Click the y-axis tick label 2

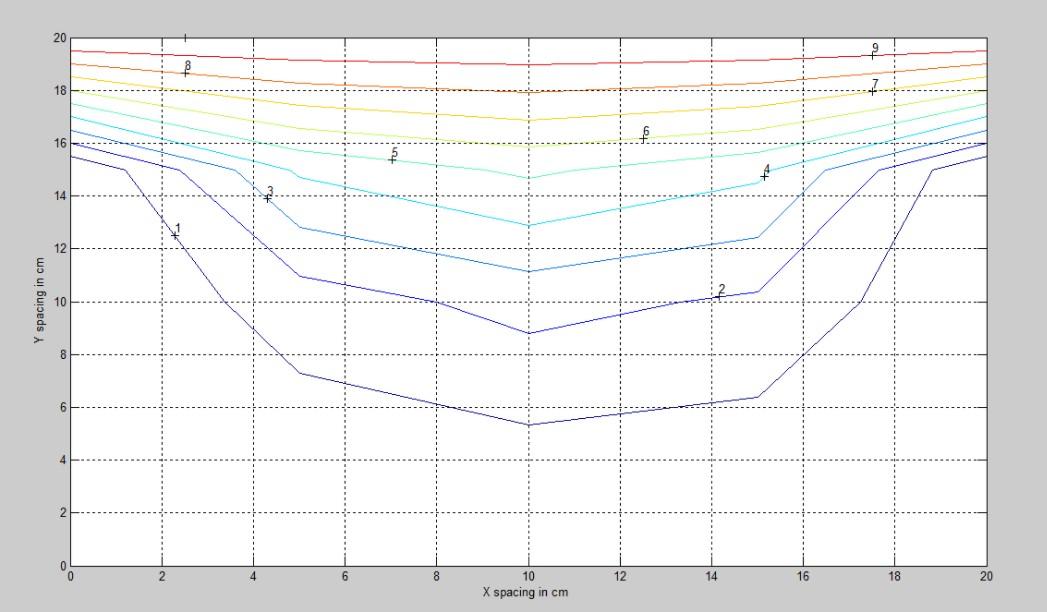pos(63,513)
